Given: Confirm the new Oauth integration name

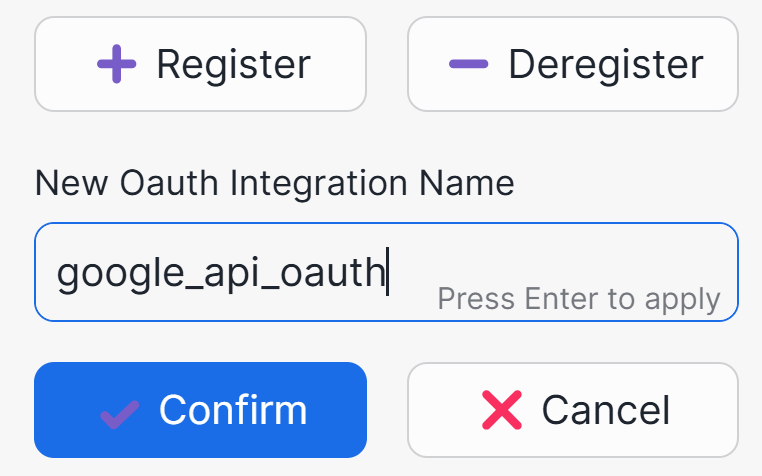Looking at the screenshot, I should [x=200, y=410].
